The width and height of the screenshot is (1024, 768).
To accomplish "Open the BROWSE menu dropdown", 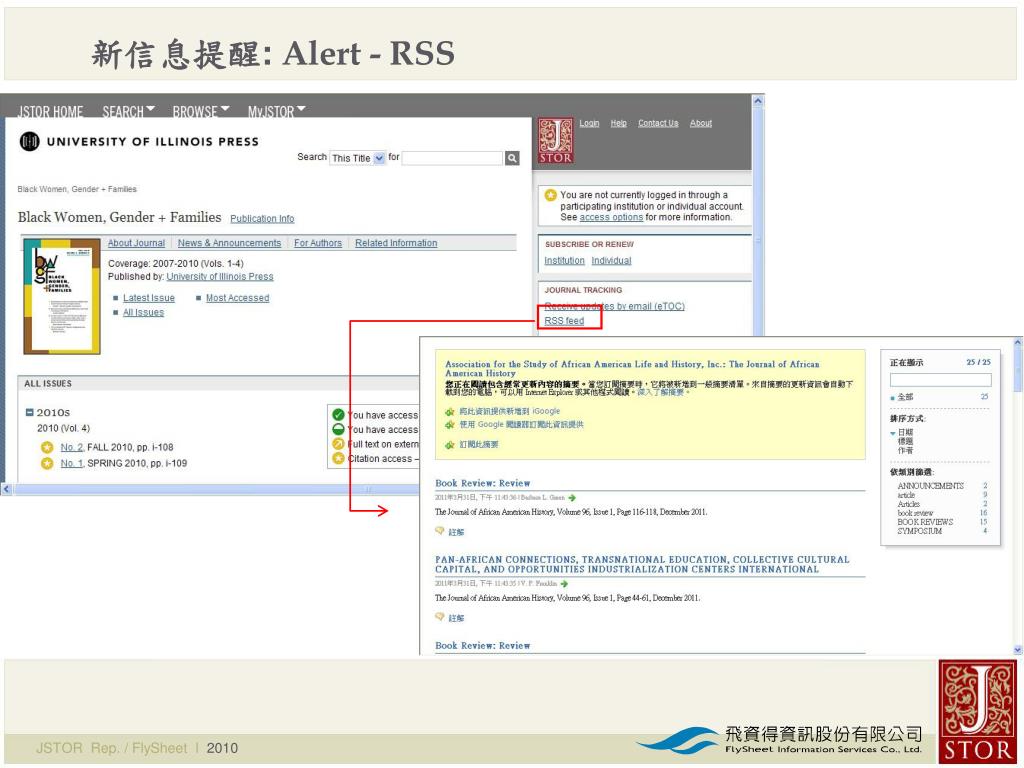I will (201, 112).
